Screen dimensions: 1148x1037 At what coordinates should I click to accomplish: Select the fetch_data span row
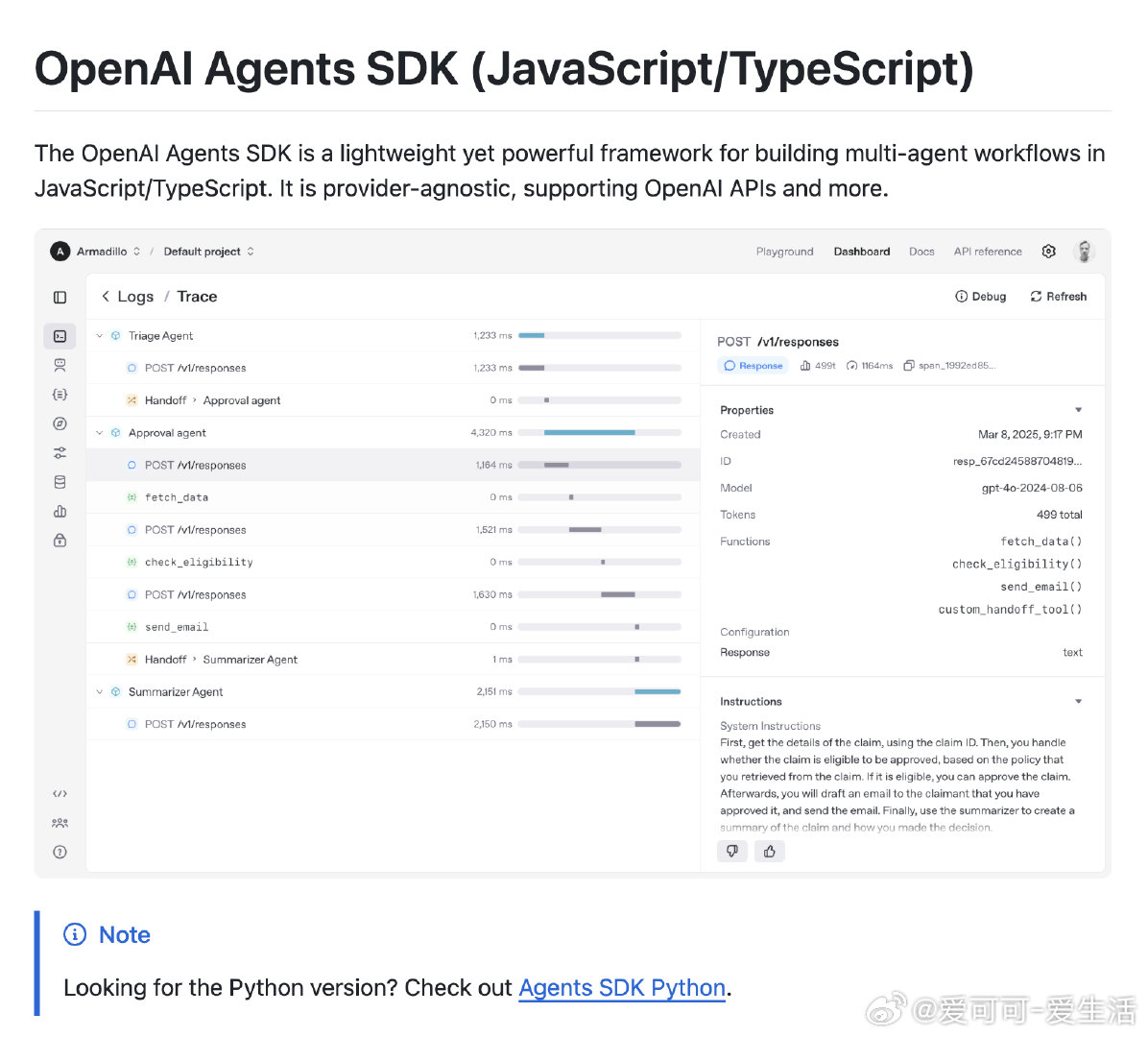click(394, 497)
